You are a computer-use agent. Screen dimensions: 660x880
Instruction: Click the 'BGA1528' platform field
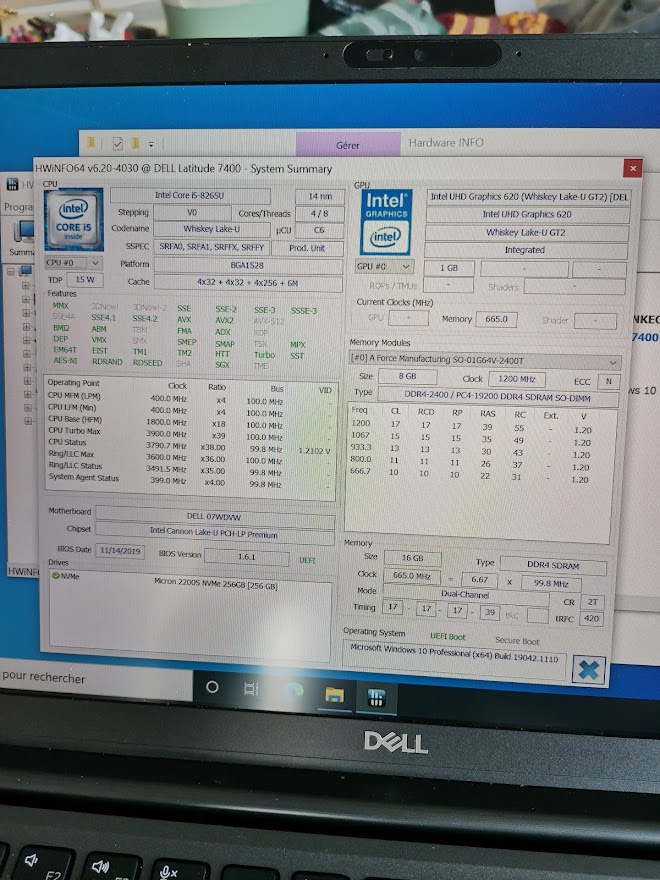click(248, 265)
